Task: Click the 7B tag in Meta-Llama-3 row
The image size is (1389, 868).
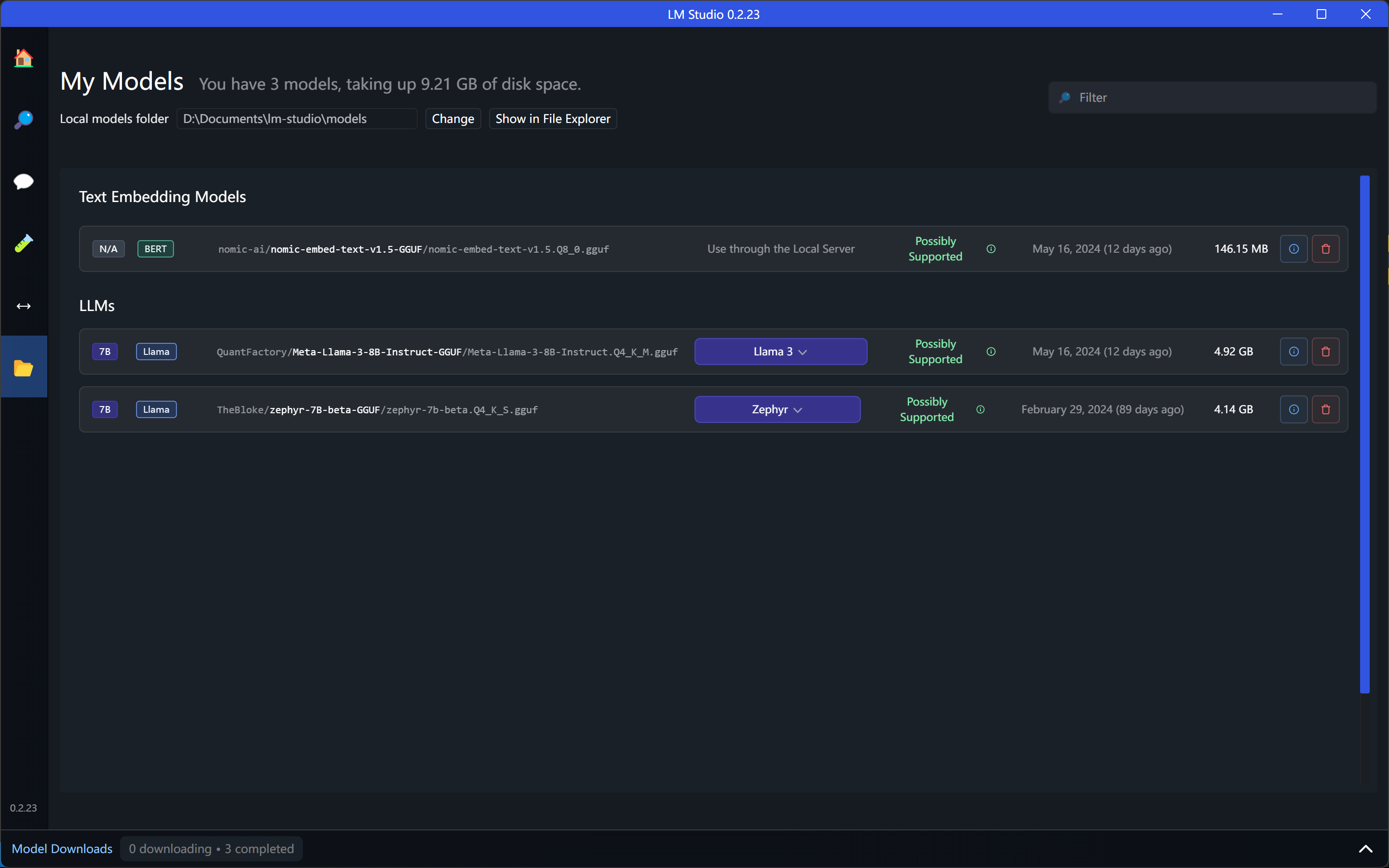Action: coord(105,352)
